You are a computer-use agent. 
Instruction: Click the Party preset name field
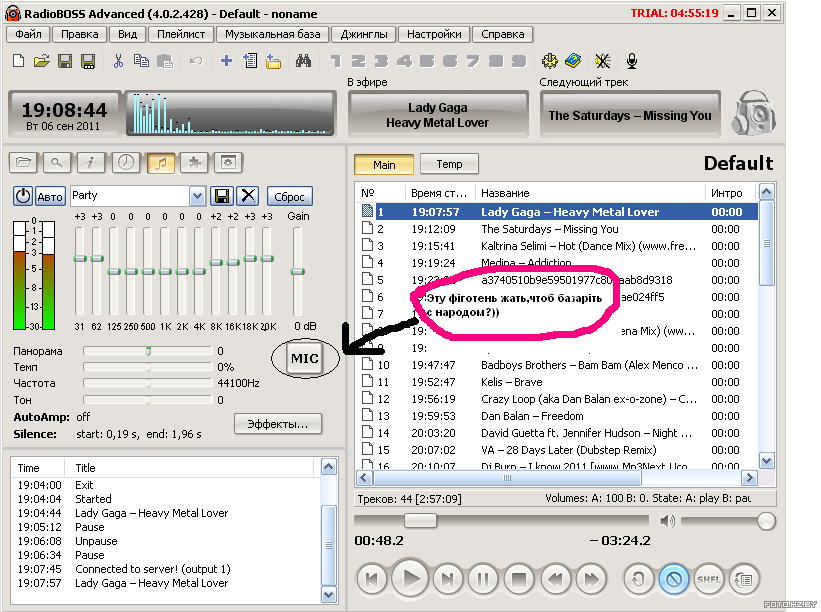[130, 196]
